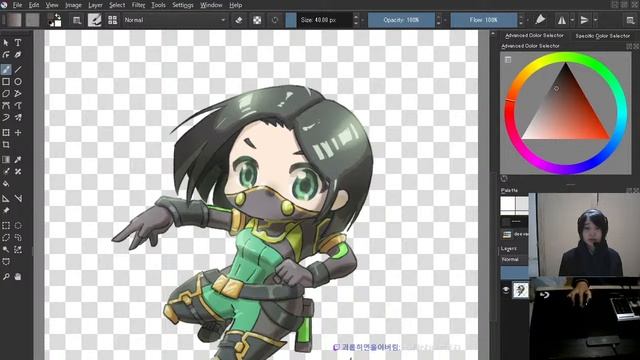
Task: Click the Flow stepper arrows
Action: click(x=521, y=20)
